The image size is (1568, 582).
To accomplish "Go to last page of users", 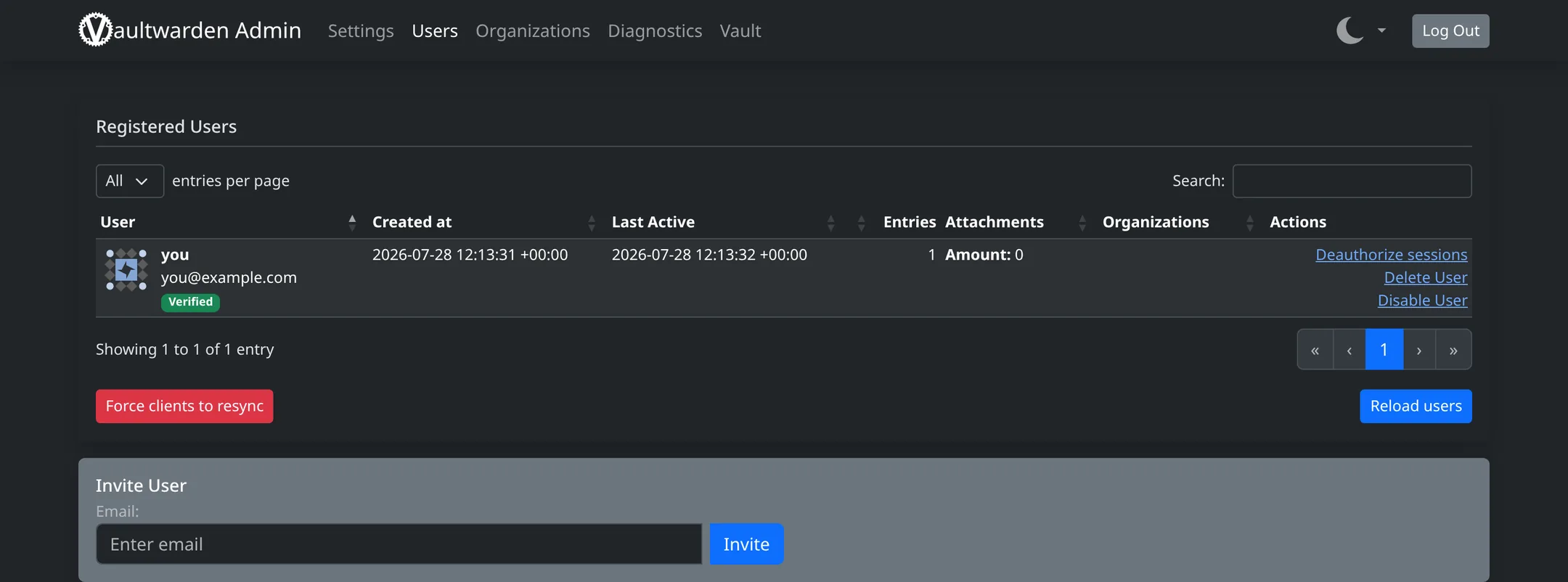I will pos(1453,350).
